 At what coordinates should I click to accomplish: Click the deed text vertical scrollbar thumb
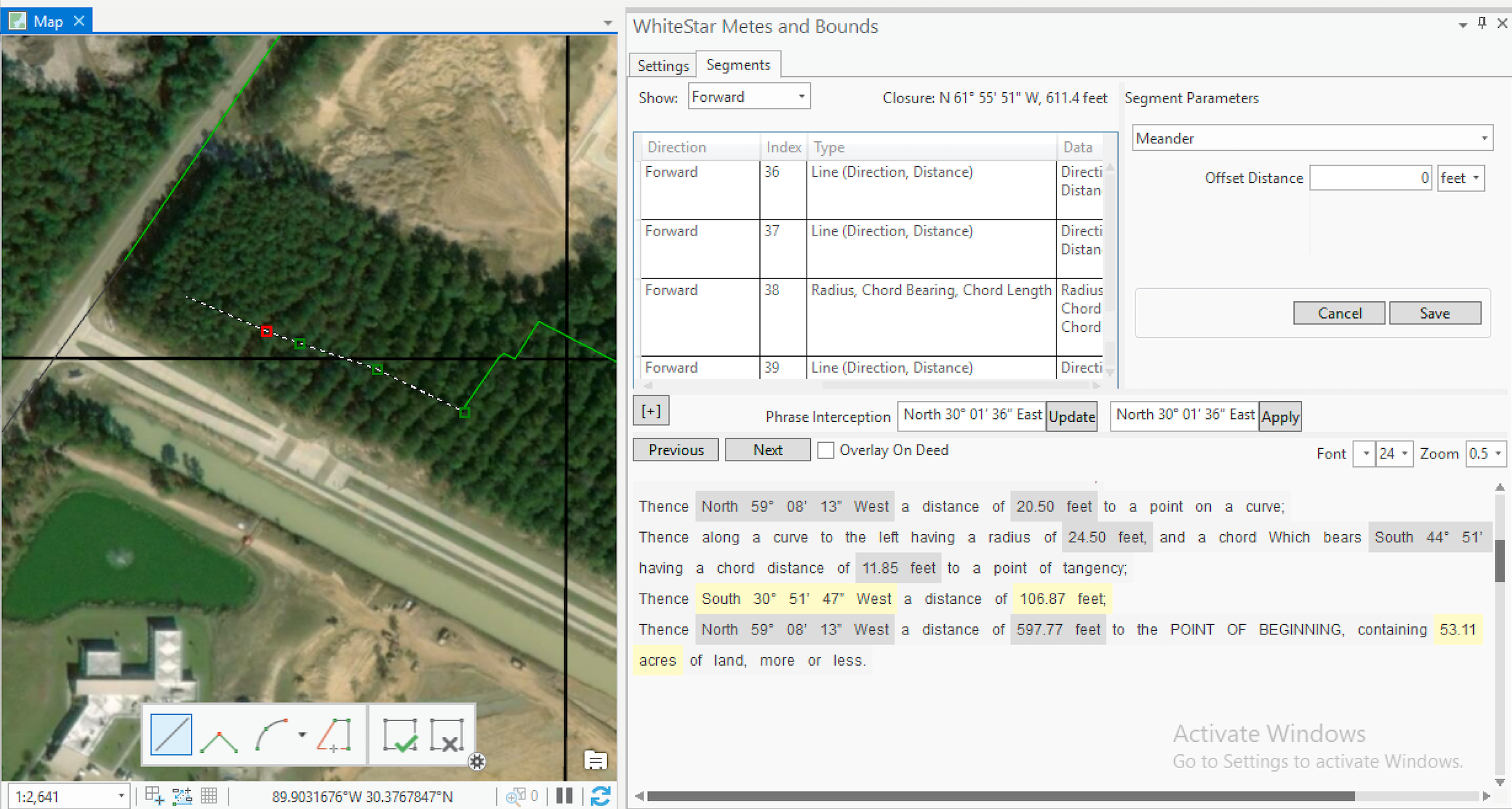click(x=1500, y=562)
